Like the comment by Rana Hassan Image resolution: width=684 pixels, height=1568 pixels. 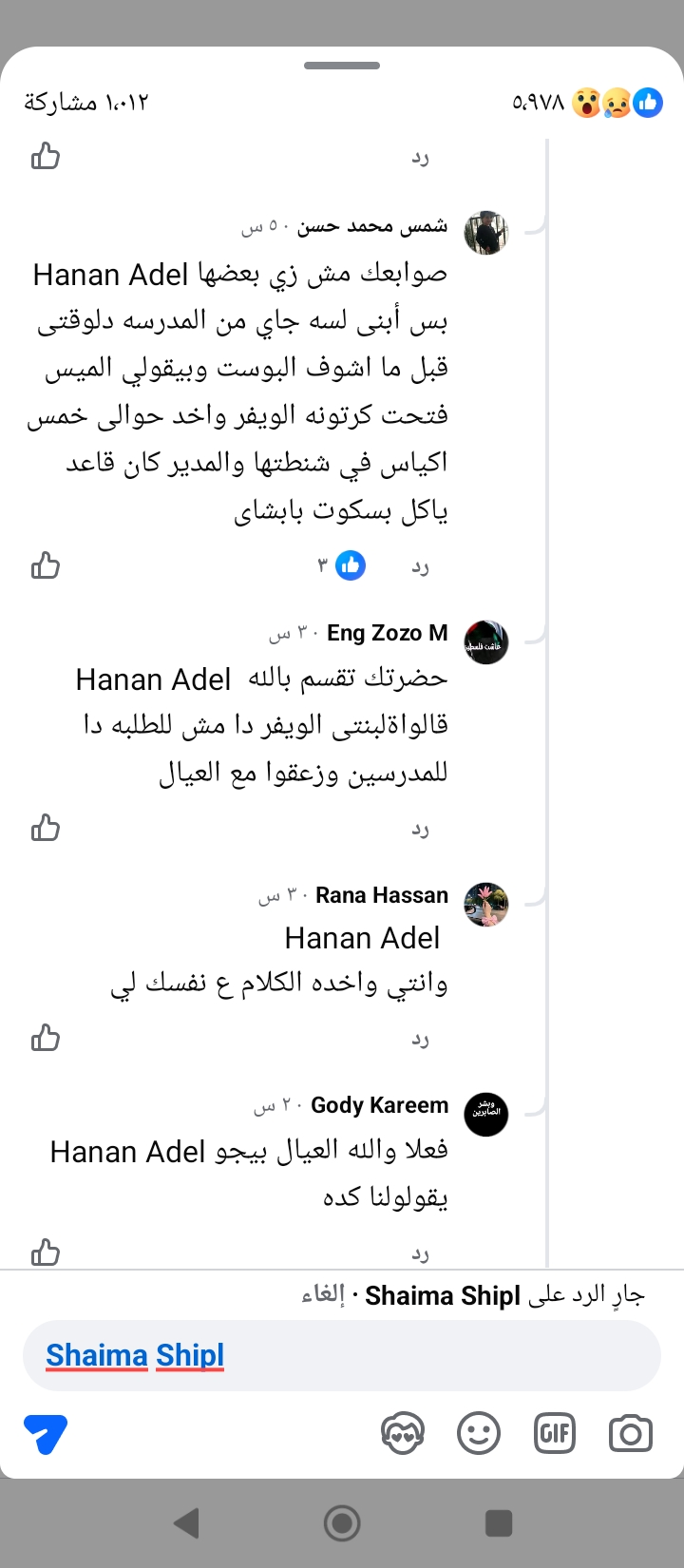click(46, 1038)
